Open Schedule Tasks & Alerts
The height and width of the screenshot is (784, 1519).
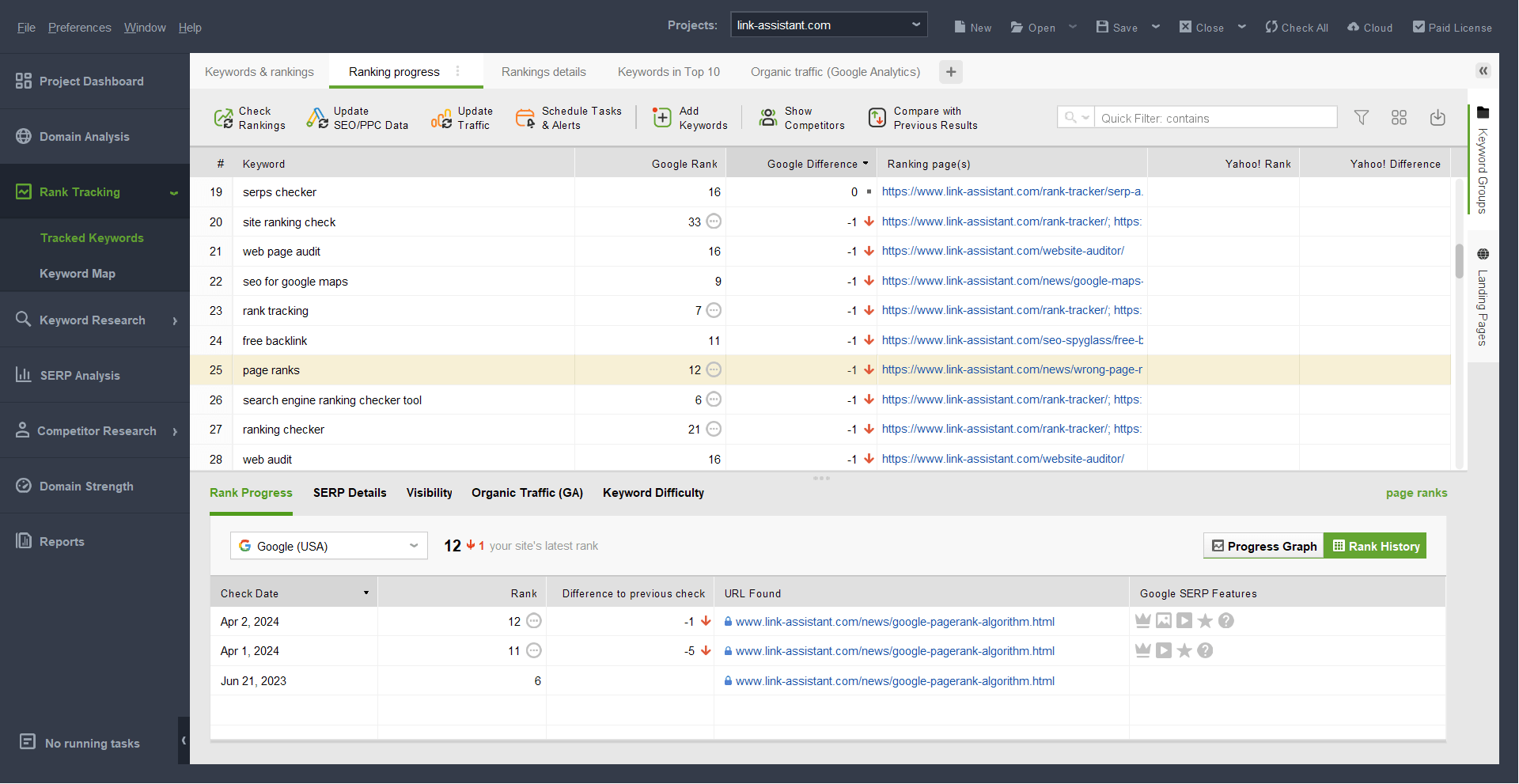(x=525, y=119)
